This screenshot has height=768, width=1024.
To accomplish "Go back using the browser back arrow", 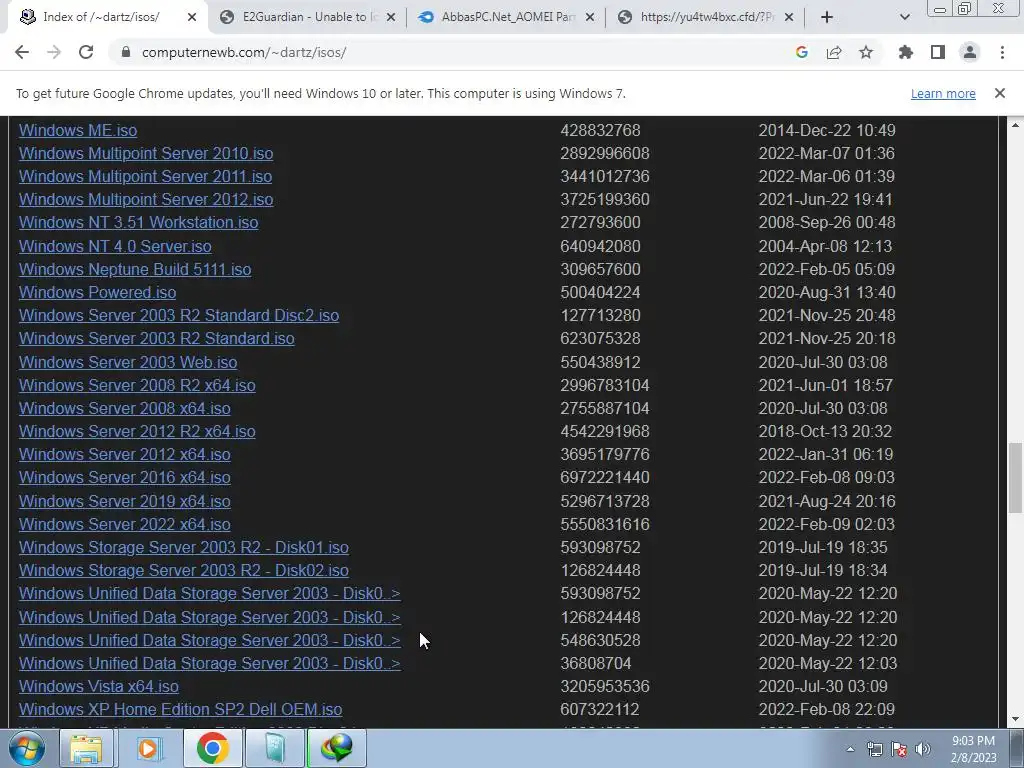I will click(x=22, y=52).
